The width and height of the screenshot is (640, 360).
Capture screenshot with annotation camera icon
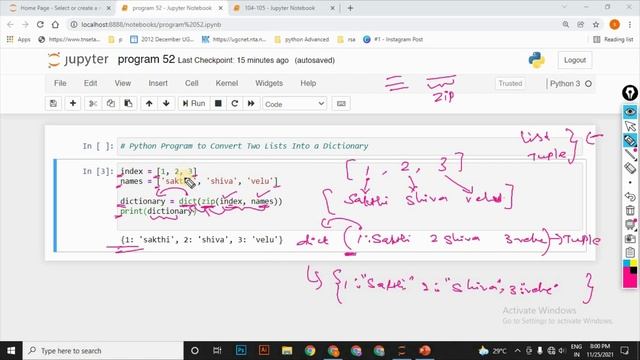point(630,238)
